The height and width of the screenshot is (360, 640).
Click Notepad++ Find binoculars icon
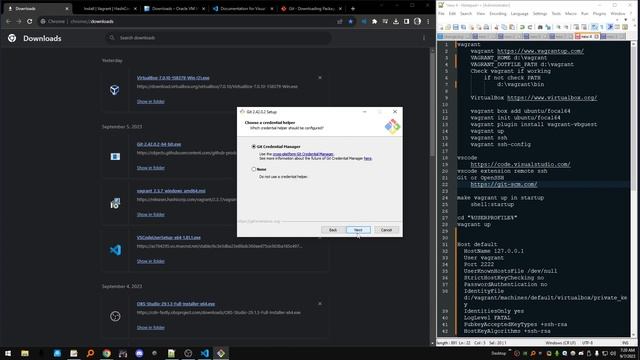coord(540,27)
